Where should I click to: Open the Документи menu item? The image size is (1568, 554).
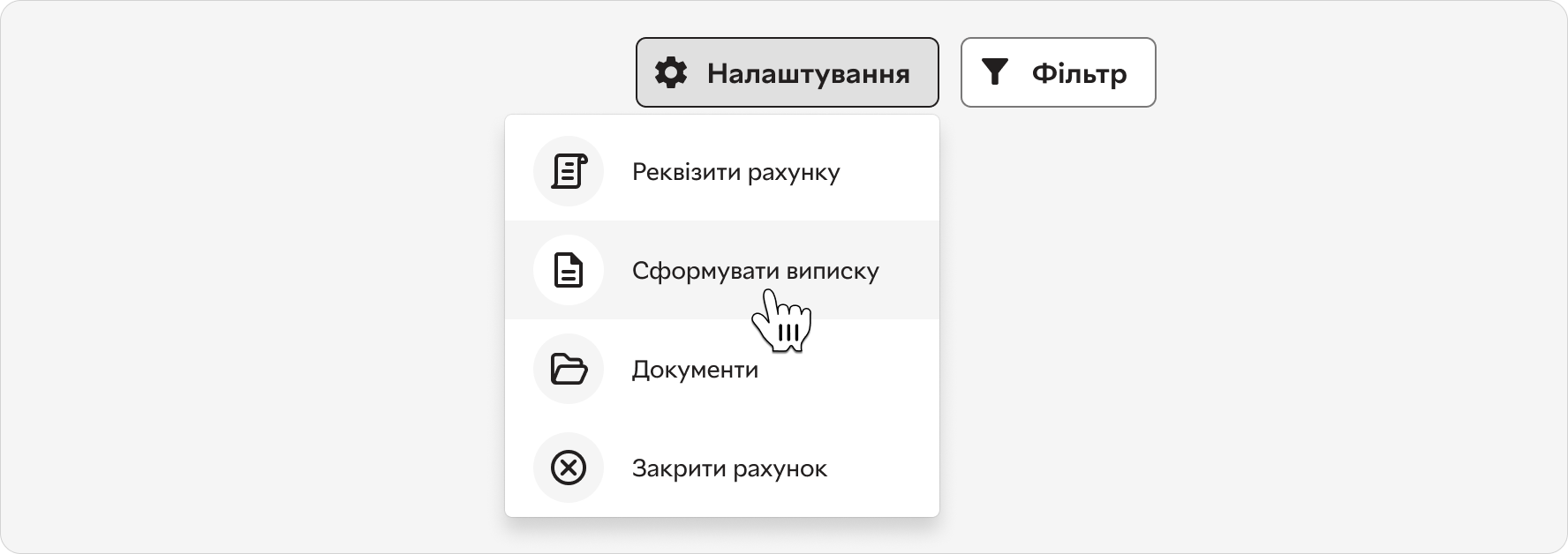pos(721,369)
